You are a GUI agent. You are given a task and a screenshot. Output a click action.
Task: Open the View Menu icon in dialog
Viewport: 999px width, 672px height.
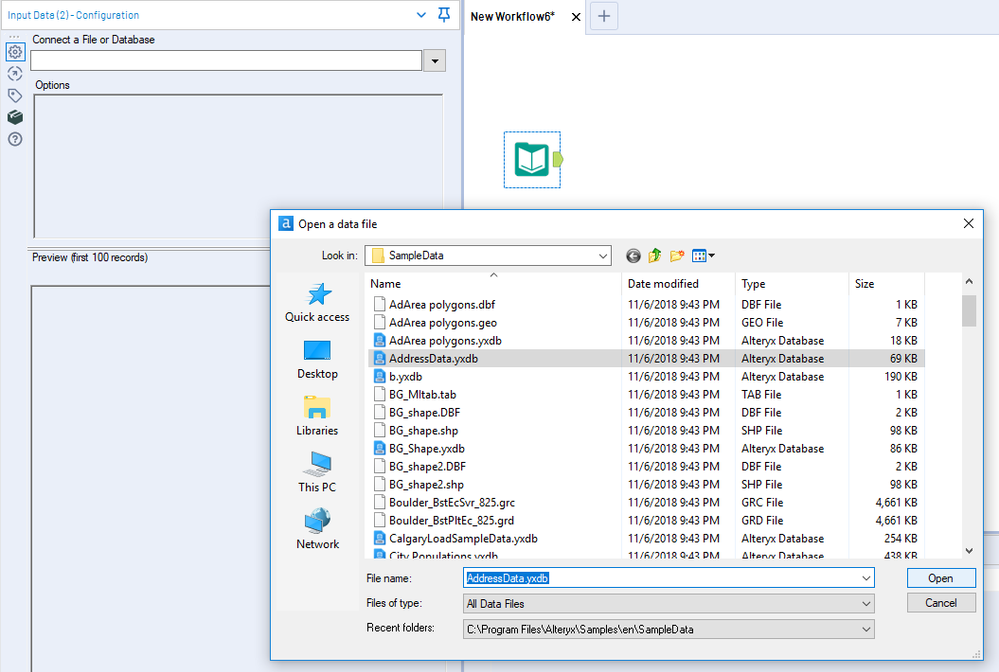point(703,256)
